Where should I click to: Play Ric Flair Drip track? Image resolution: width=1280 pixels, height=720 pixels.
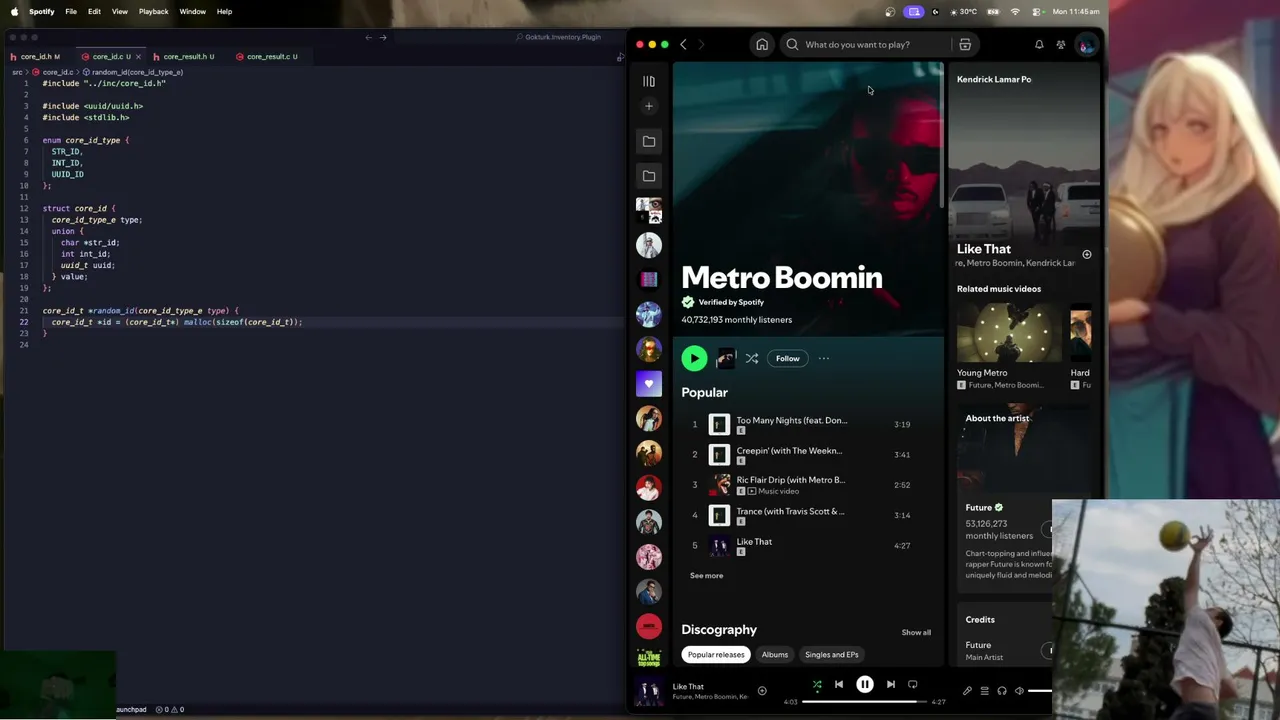[808, 485]
